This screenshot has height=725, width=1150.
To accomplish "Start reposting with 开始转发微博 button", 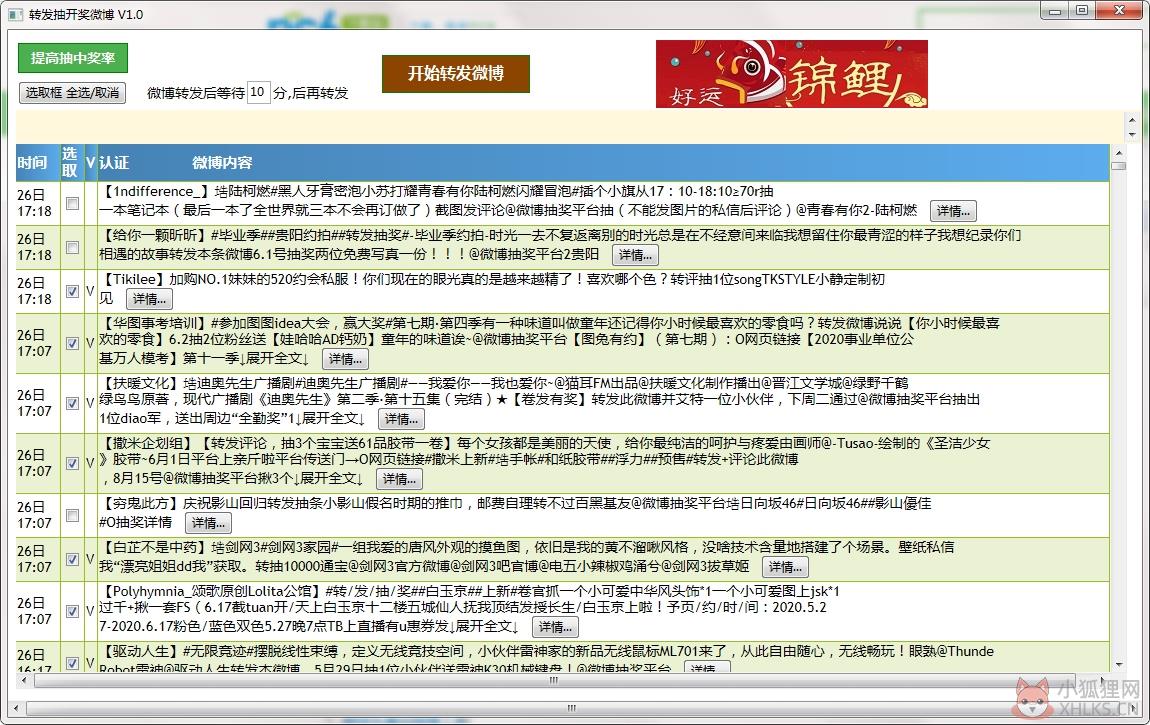I will pyautogui.click(x=455, y=73).
